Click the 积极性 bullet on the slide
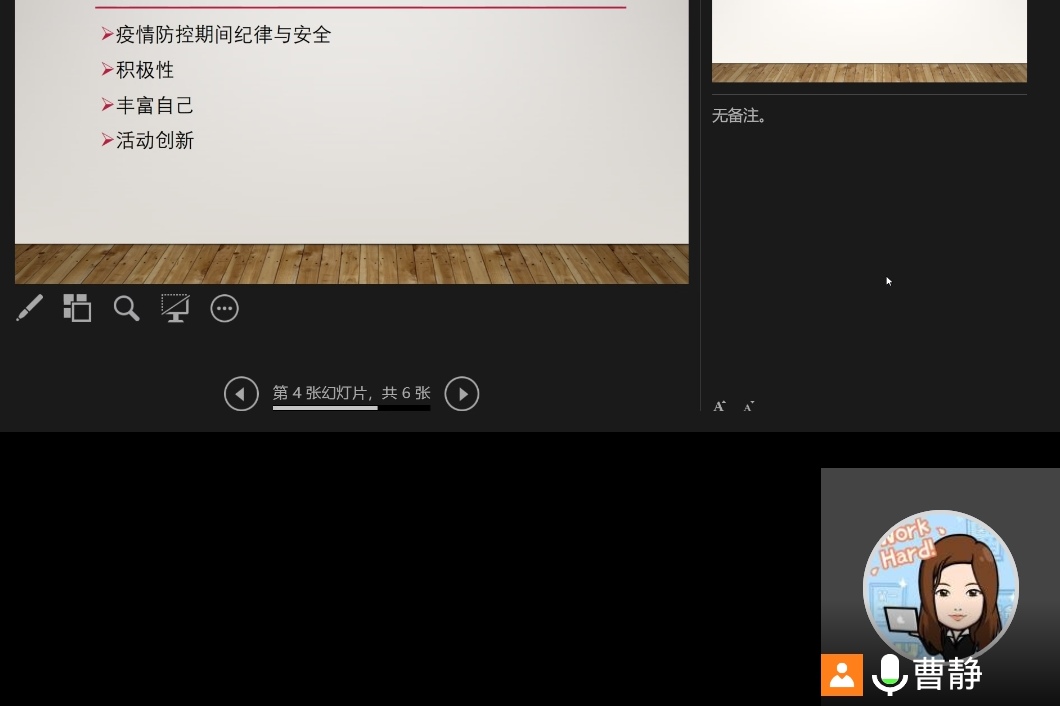The width and height of the screenshot is (1060, 706). tap(145, 70)
